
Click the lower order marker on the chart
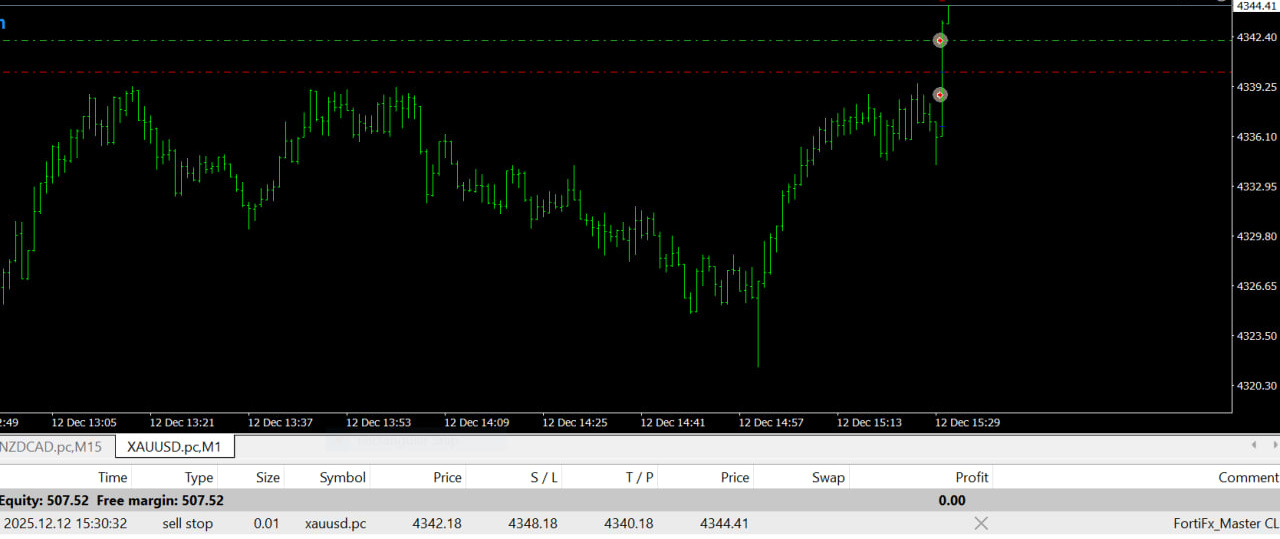[x=940, y=95]
